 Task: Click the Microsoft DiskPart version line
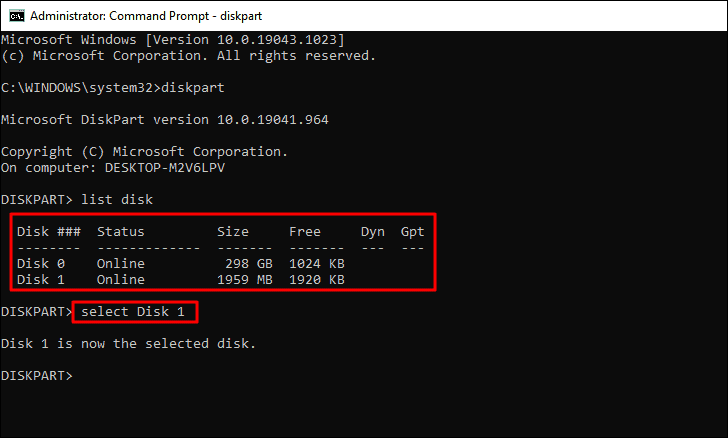165,120
